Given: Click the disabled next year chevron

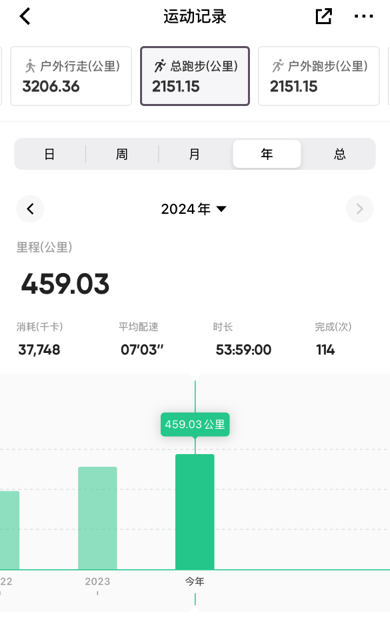Looking at the screenshot, I should [359, 208].
